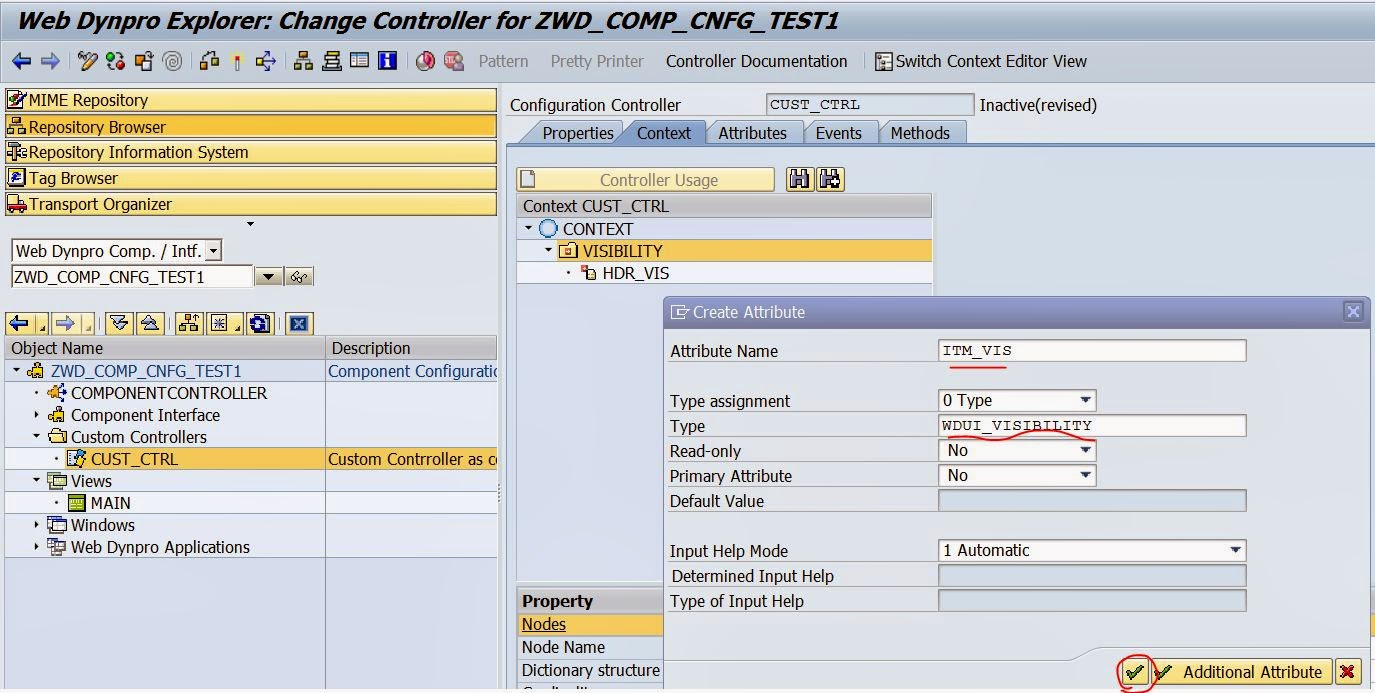This screenshot has width=1375, height=693.
Task: Activate the controller using the matchstick icon
Action: tap(236, 61)
